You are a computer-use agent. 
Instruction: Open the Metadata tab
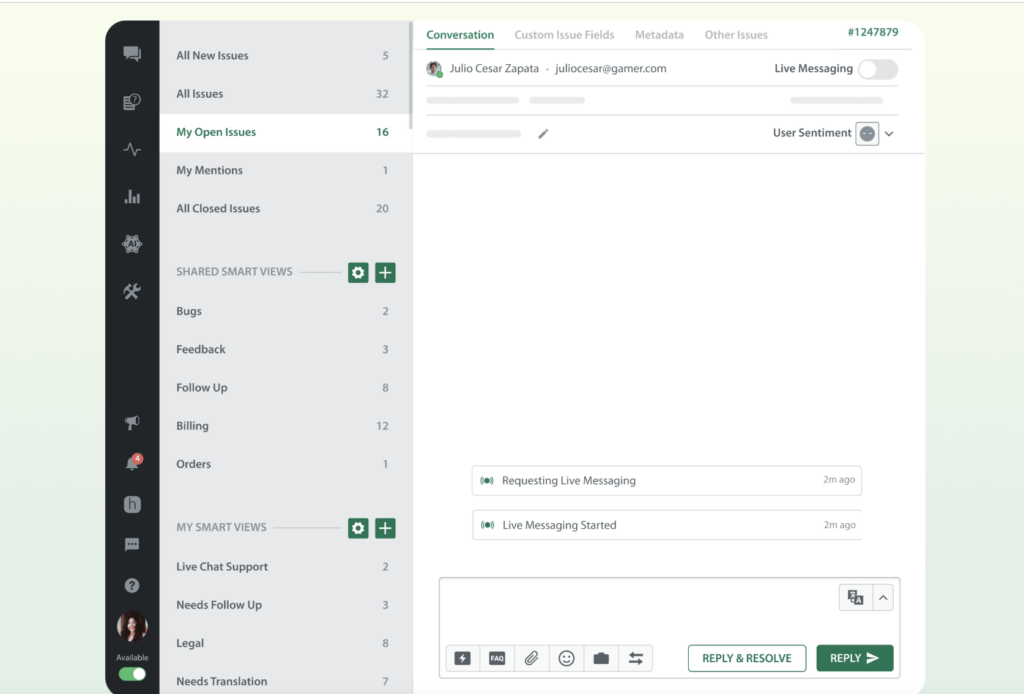tap(659, 35)
